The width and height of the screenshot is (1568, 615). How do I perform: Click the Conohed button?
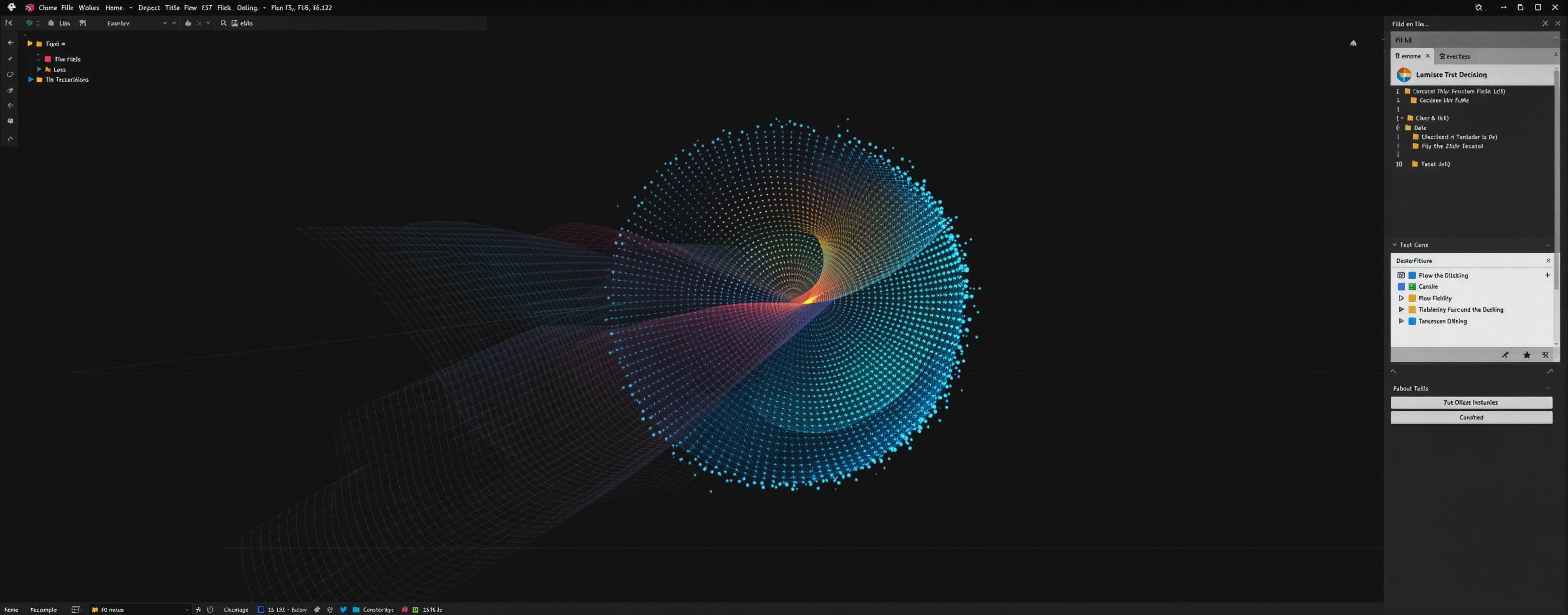click(1471, 417)
